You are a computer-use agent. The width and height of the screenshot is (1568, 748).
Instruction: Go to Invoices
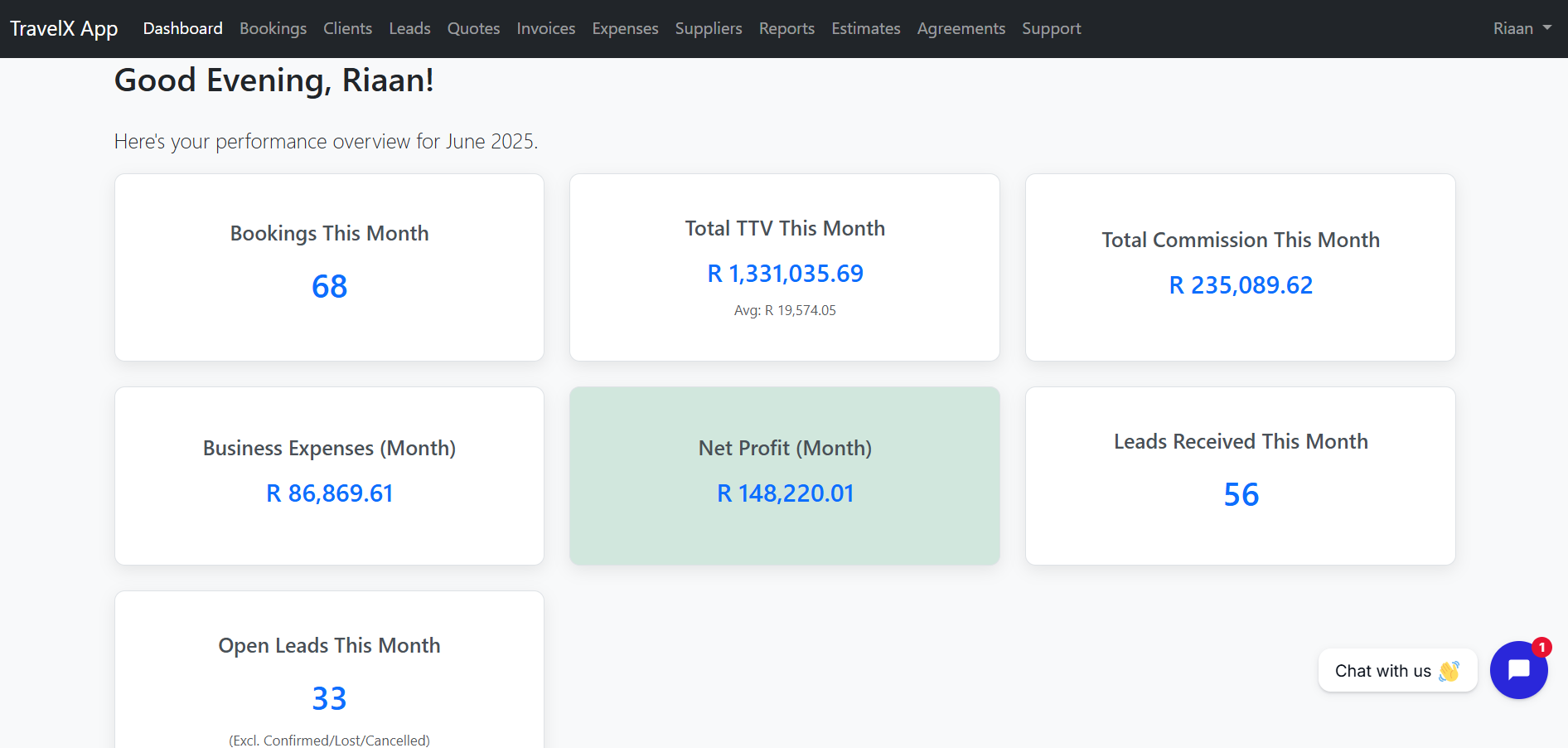tap(545, 28)
